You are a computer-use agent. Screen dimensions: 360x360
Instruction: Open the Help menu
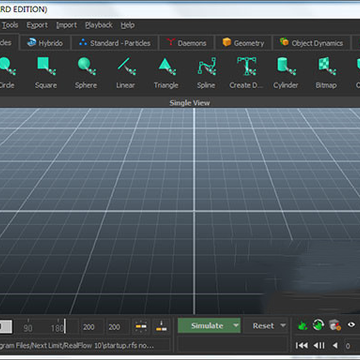point(127,25)
